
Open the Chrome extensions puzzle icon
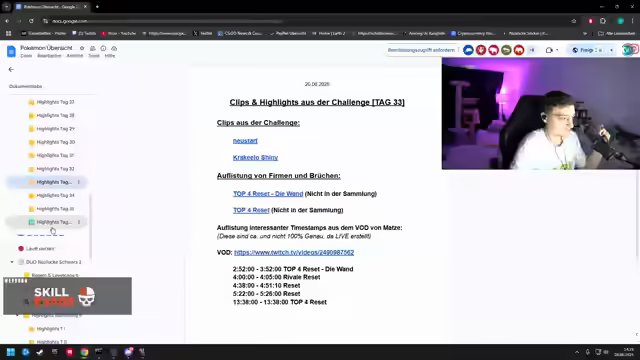[x=603, y=21]
